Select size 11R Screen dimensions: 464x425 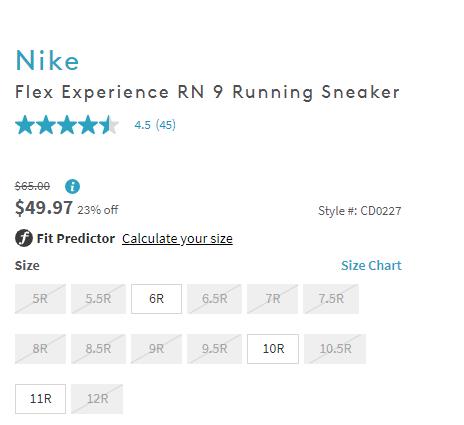(x=40, y=399)
